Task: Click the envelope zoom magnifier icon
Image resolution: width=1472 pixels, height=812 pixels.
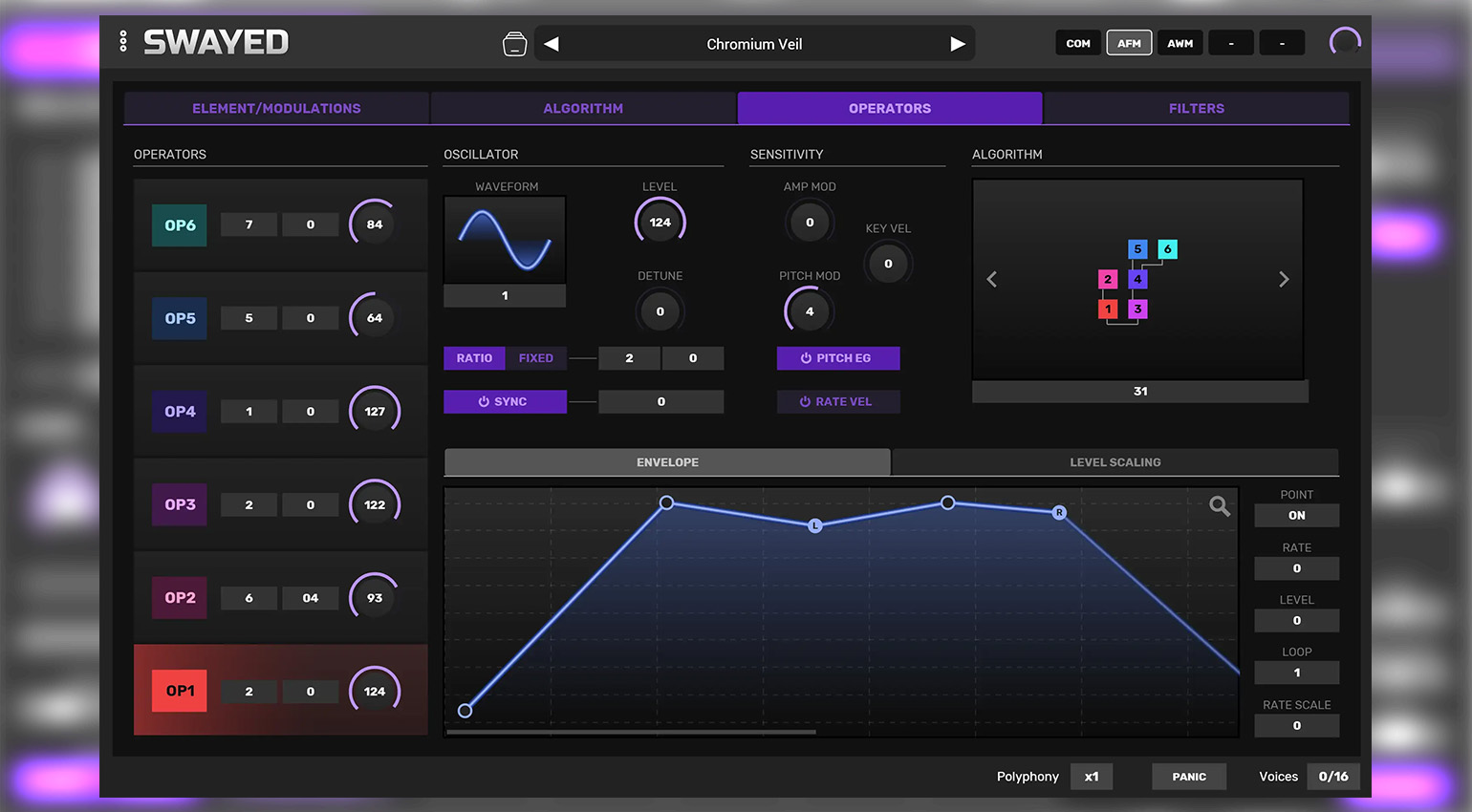Action: [1219, 505]
